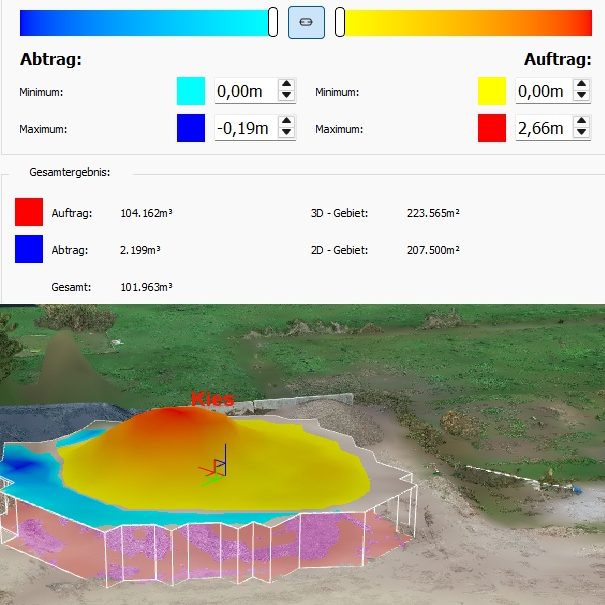Decrease Auftrag minimum with the down arrow
The height and width of the screenshot is (605, 605).
582,98
